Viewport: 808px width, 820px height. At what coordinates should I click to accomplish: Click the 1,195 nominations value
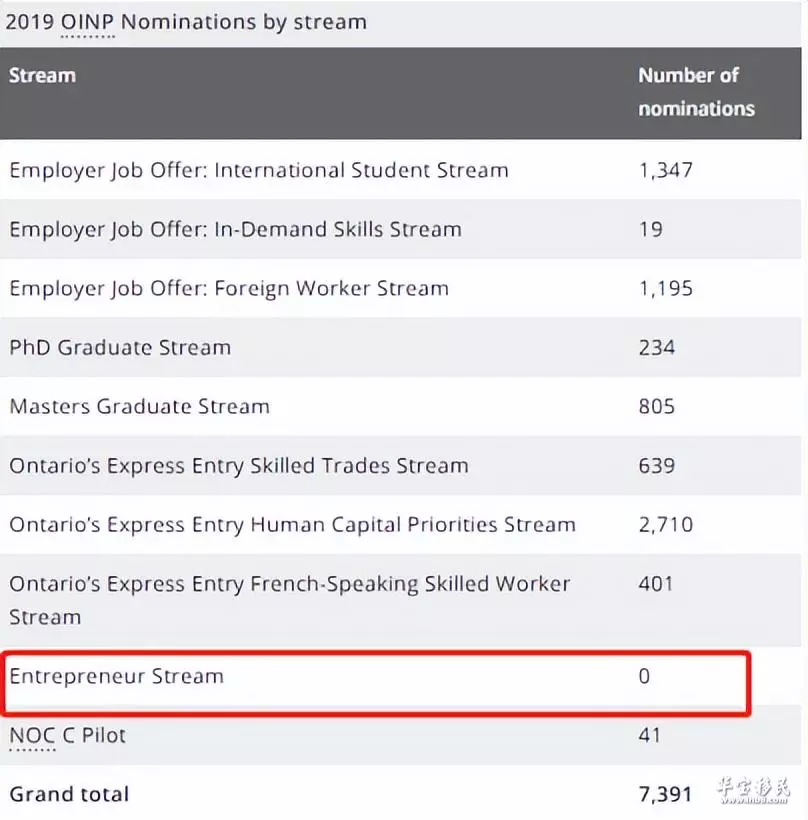pyautogui.click(x=666, y=289)
